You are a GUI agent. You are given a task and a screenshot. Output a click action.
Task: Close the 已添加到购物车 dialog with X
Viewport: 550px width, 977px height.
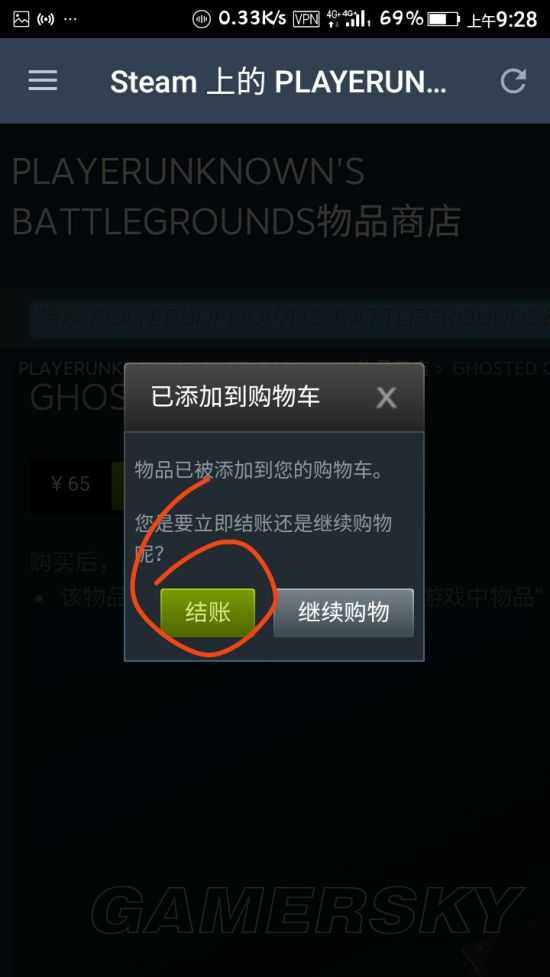[386, 398]
